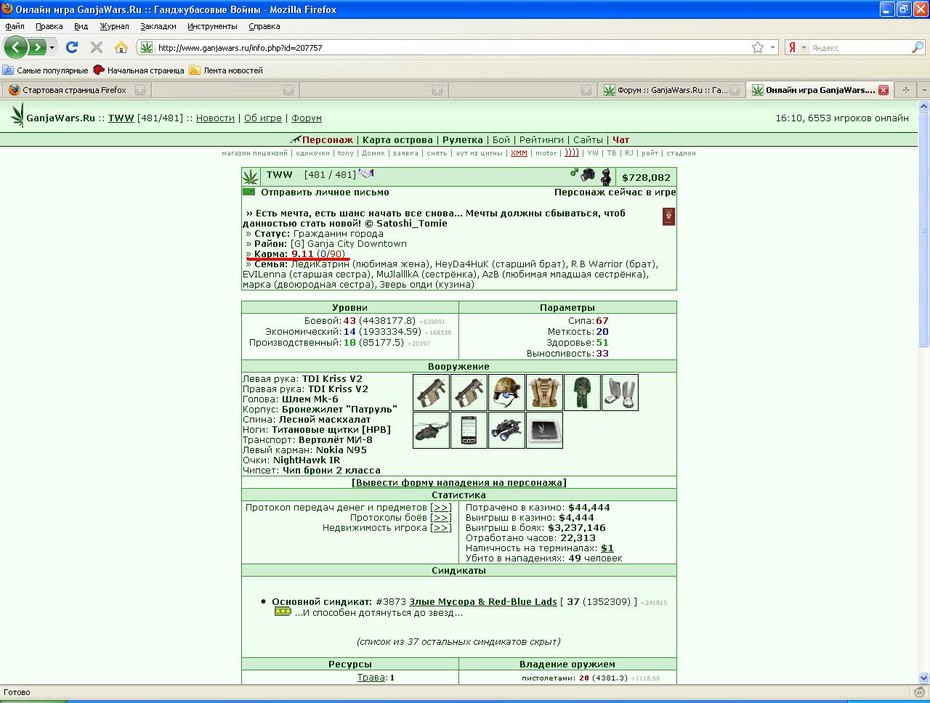
Task: Open syndicate Злые Мусора & Red-Blue Lads
Action: [x=483, y=602]
